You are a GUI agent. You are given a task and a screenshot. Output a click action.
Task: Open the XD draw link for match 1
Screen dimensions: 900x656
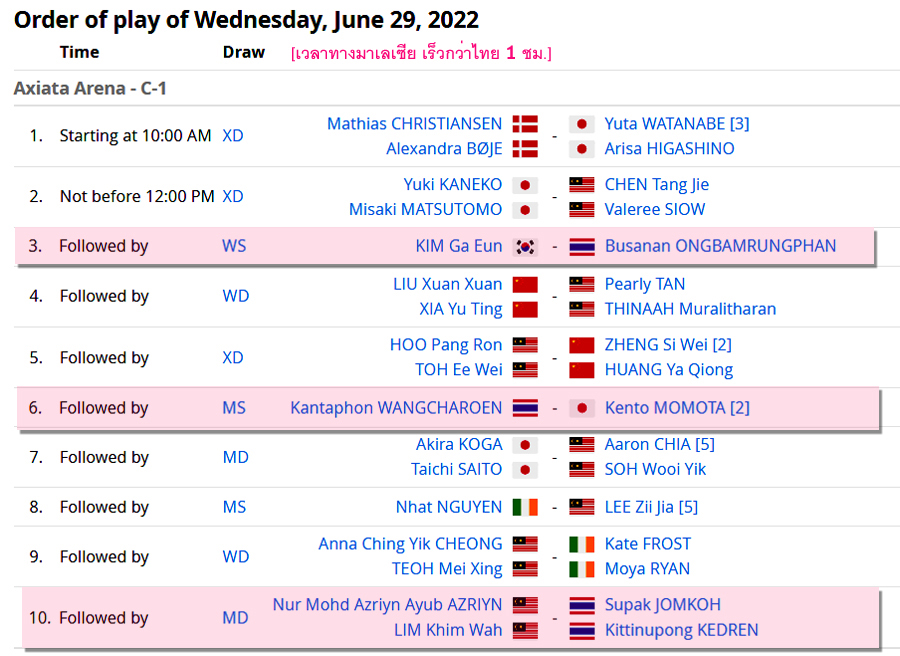point(232,136)
